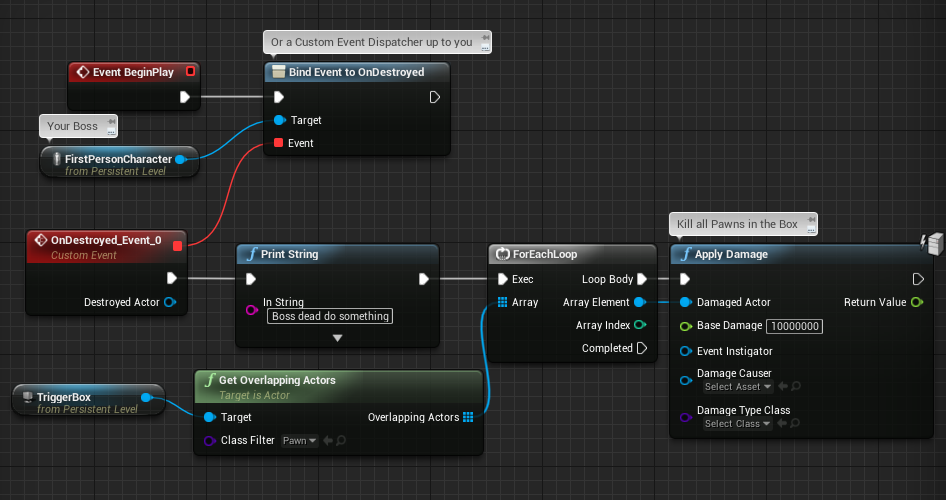Click Print String input exec pin
The height and width of the screenshot is (500, 946).
point(251,279)
